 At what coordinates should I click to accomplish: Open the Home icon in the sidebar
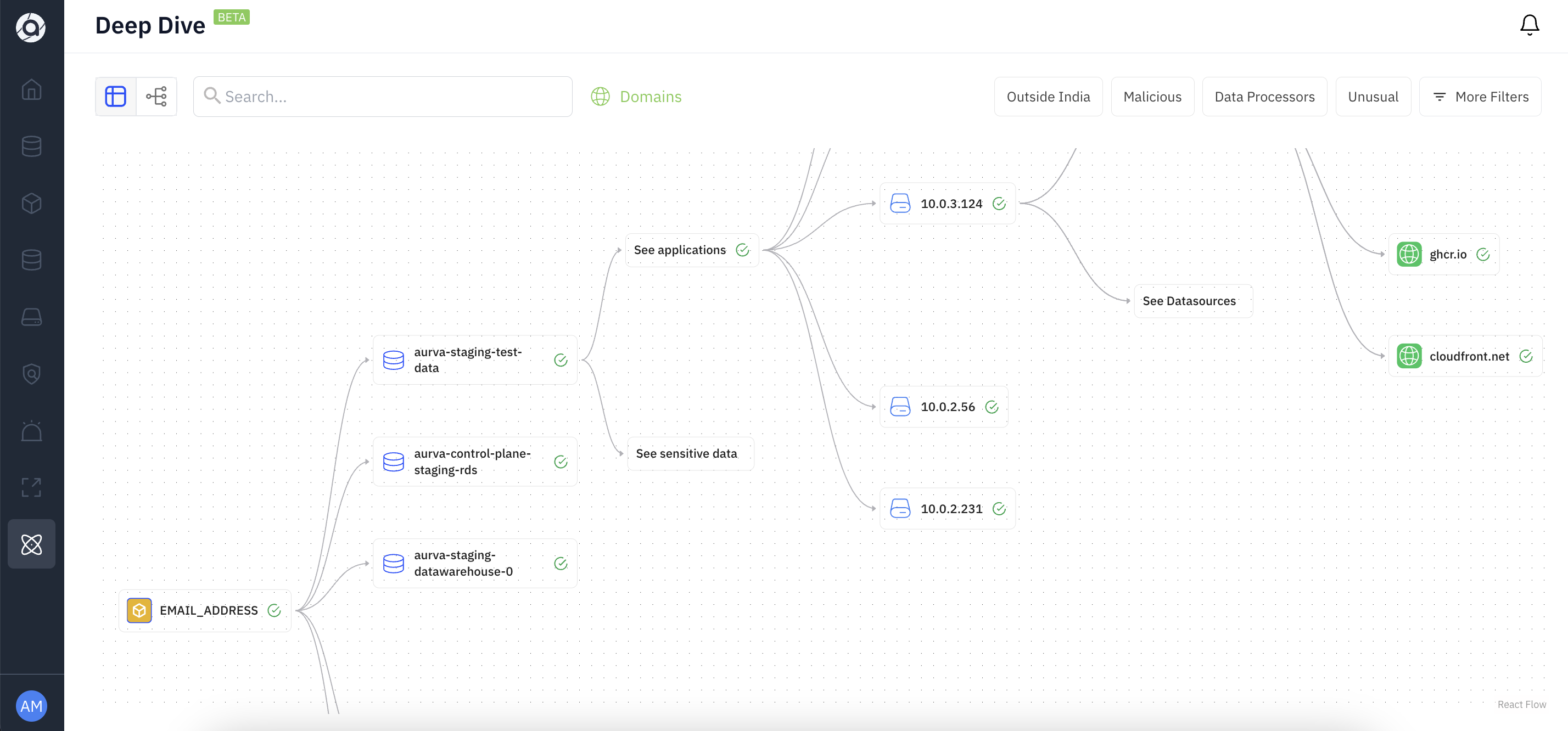pyautogui.click(x=31, y=89)
